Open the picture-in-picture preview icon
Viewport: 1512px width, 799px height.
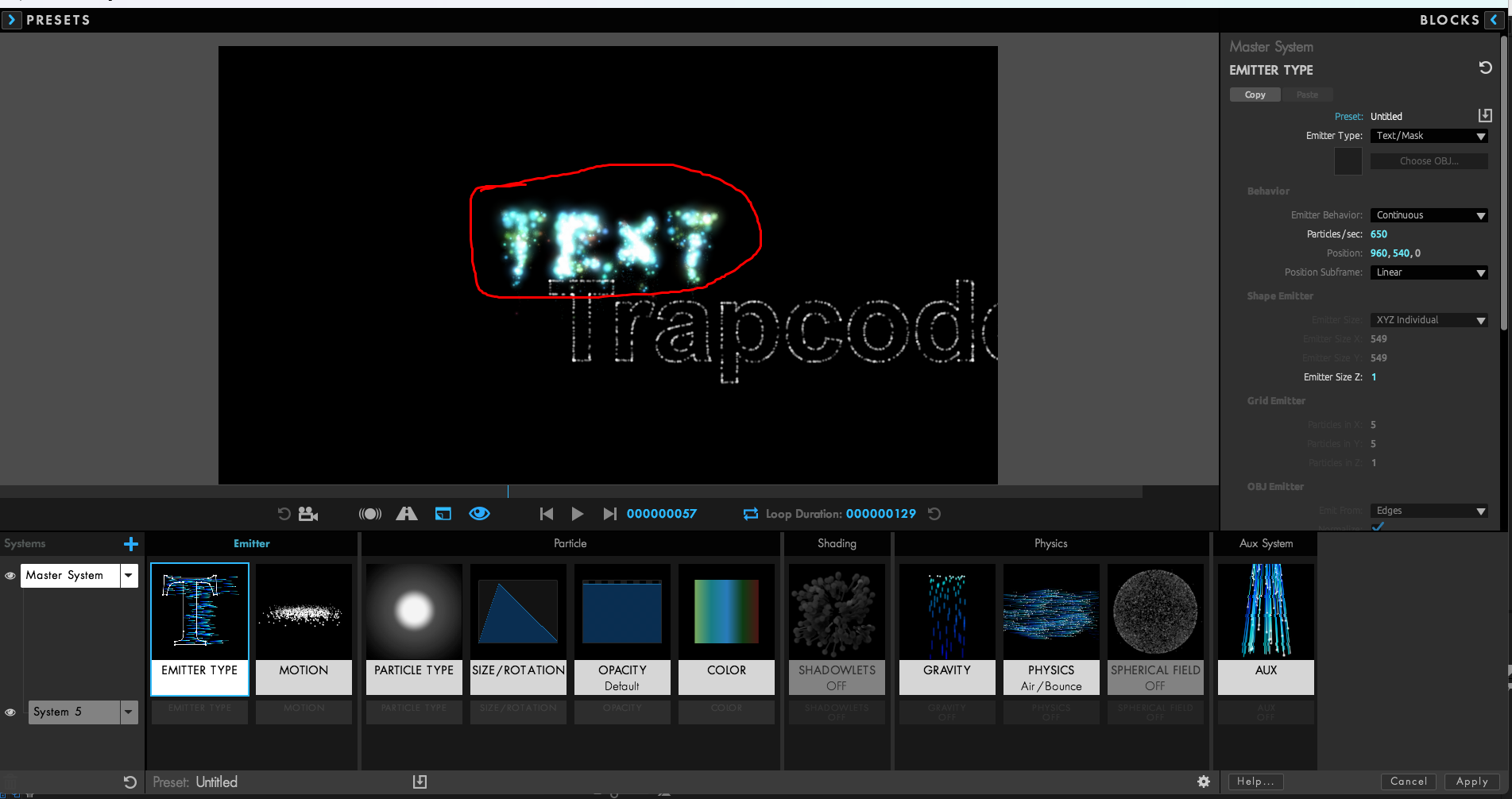click(443, 513)
